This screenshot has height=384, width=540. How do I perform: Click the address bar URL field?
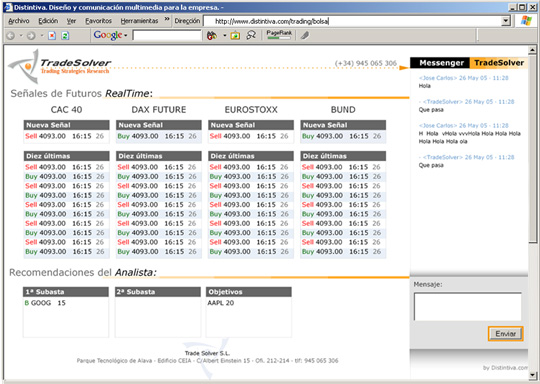[x=352, y=21]
